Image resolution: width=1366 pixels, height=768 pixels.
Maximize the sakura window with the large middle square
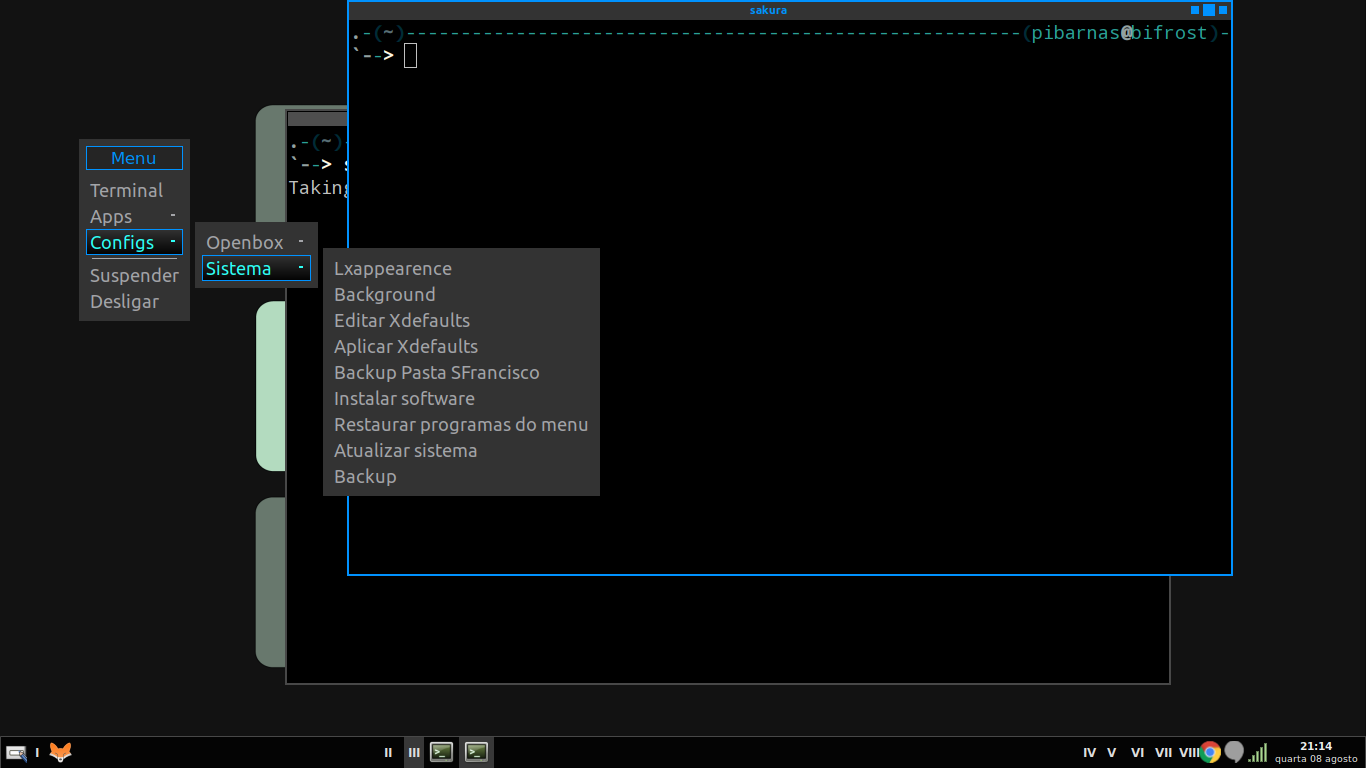pyautogui.click(x=1209, y=10)
